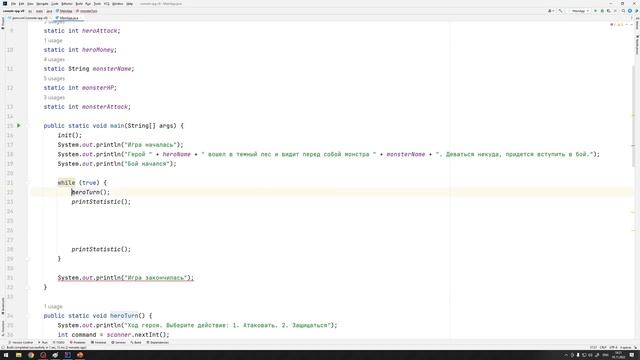Click the init() call in main
Screen dimensions: 640x360
(69, 136)
